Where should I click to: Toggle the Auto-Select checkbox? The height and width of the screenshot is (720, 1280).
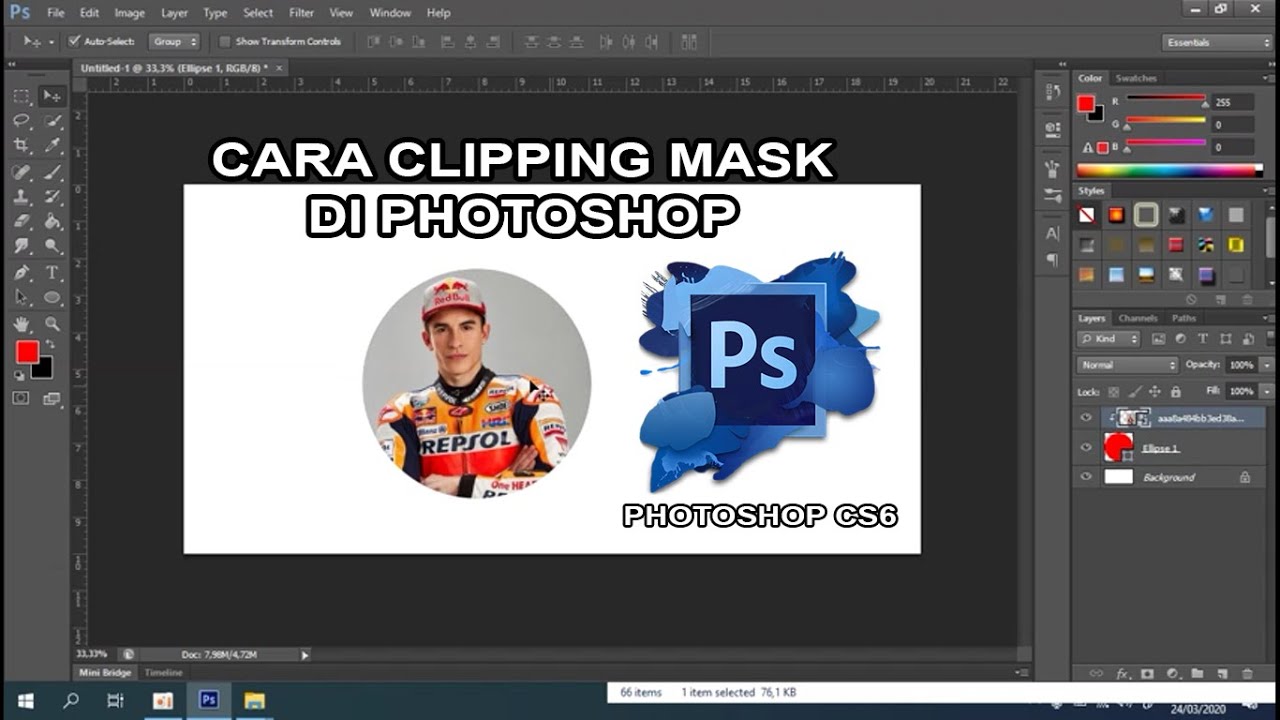74,42
